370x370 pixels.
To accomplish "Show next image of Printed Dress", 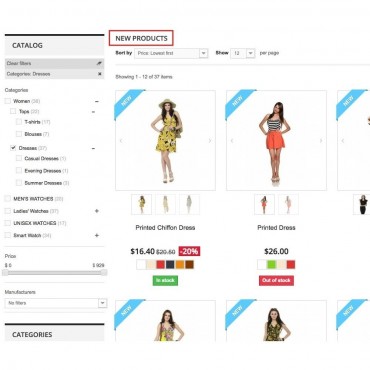I will pyautogui.click(x=321, y=141).
